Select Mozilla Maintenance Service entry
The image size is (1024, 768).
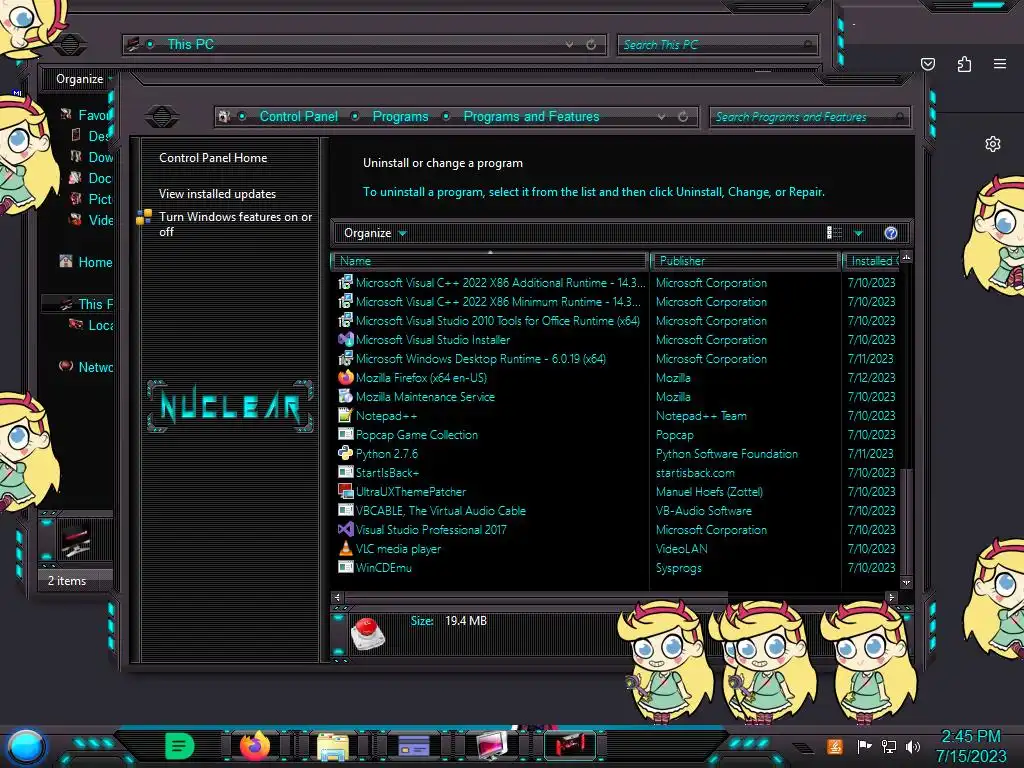point(425,397)
